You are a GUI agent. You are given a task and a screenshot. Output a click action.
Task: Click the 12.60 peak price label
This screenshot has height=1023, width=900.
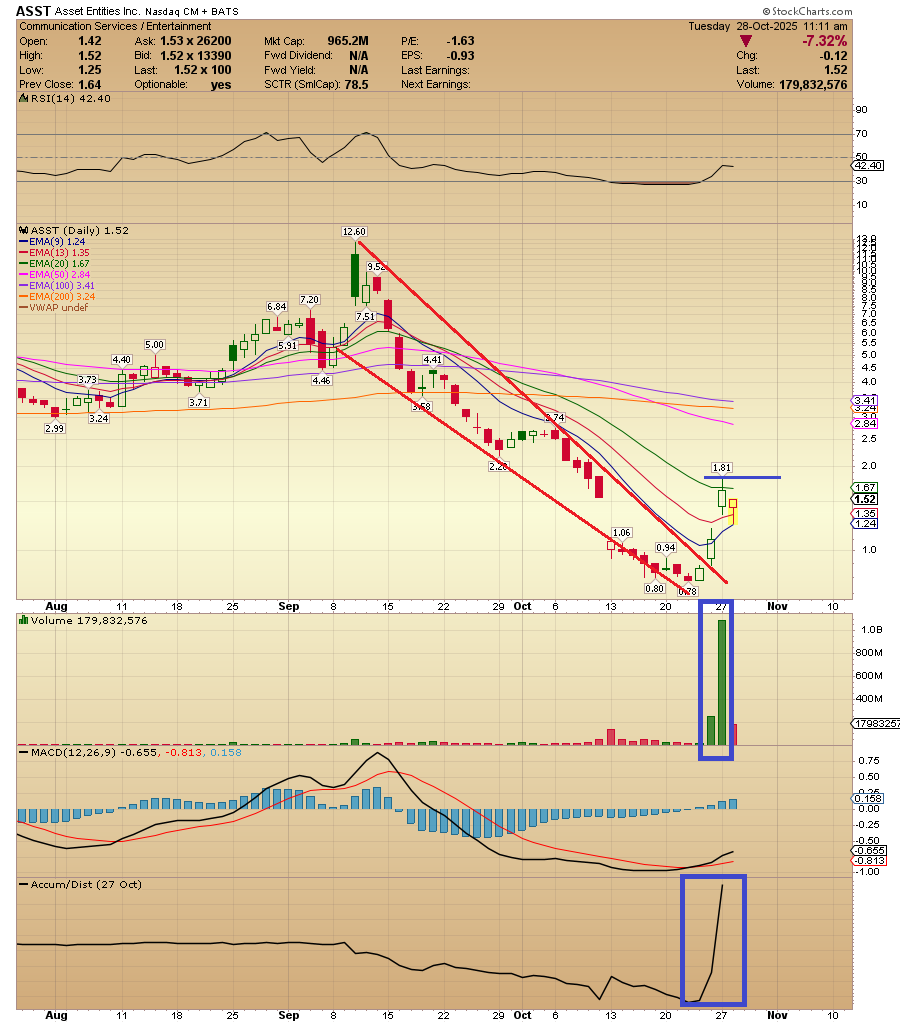(354, 232)
